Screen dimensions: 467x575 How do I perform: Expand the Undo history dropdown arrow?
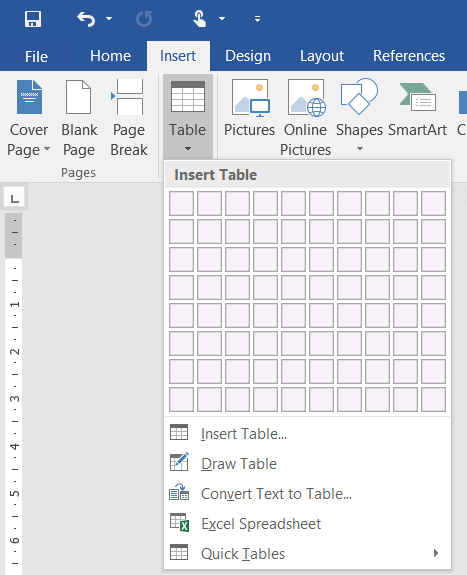[109, 18]
